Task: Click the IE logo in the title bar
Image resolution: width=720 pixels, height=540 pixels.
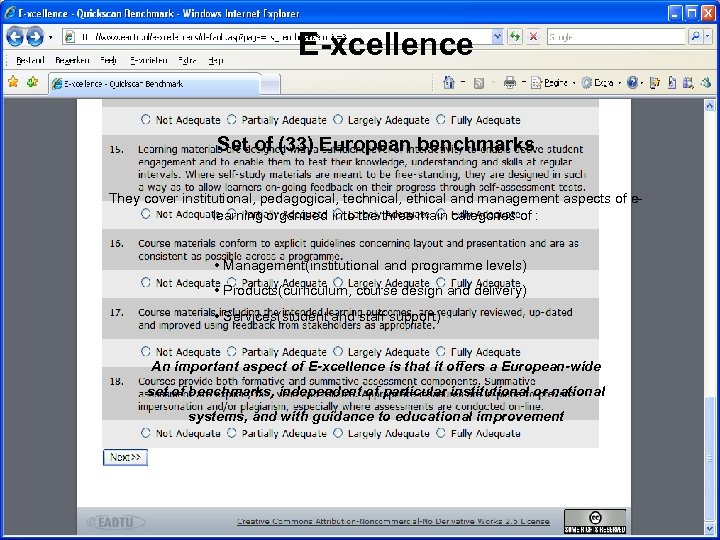Action: (x=10, y=13)
